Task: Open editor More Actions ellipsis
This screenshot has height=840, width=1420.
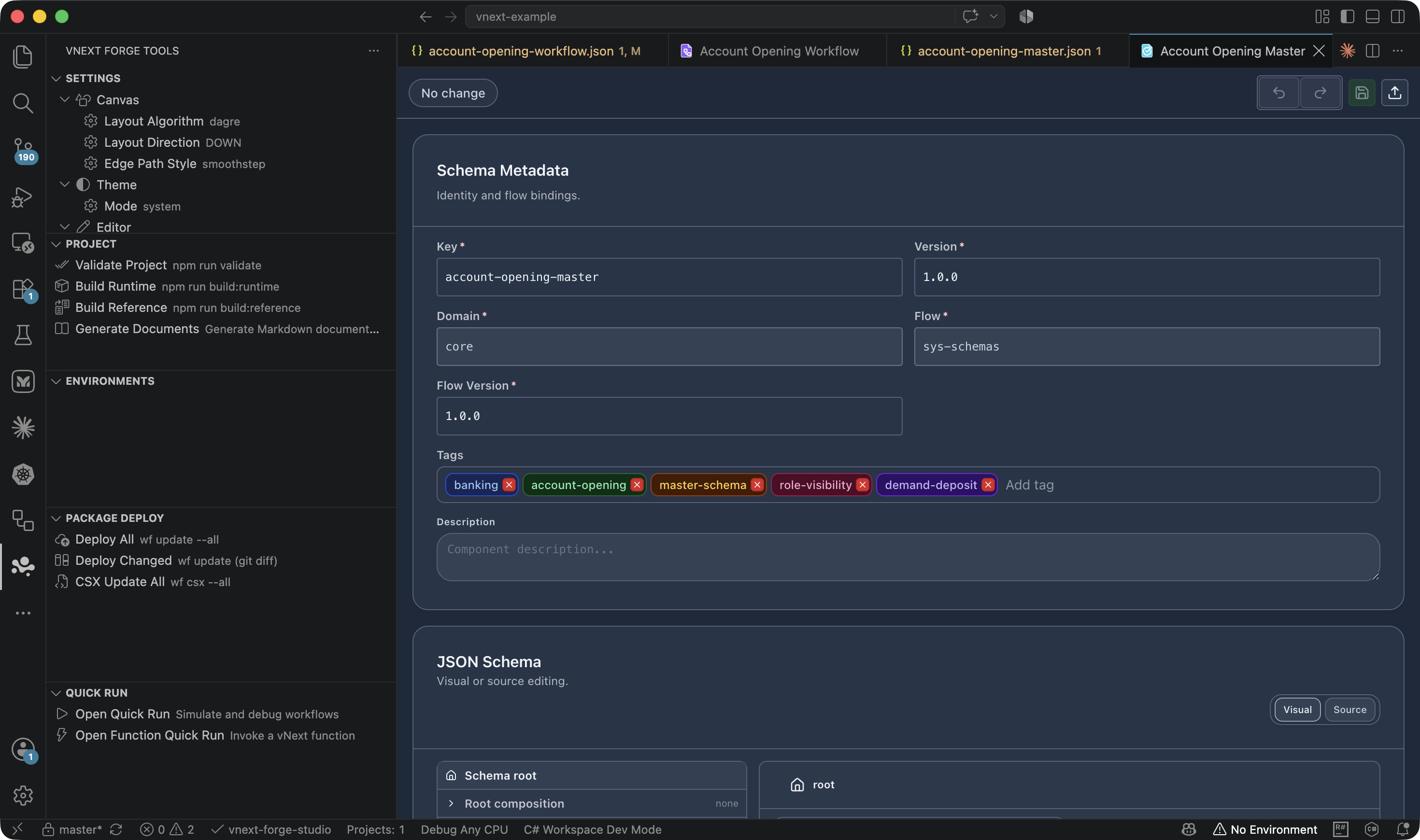Action: 1397,50
